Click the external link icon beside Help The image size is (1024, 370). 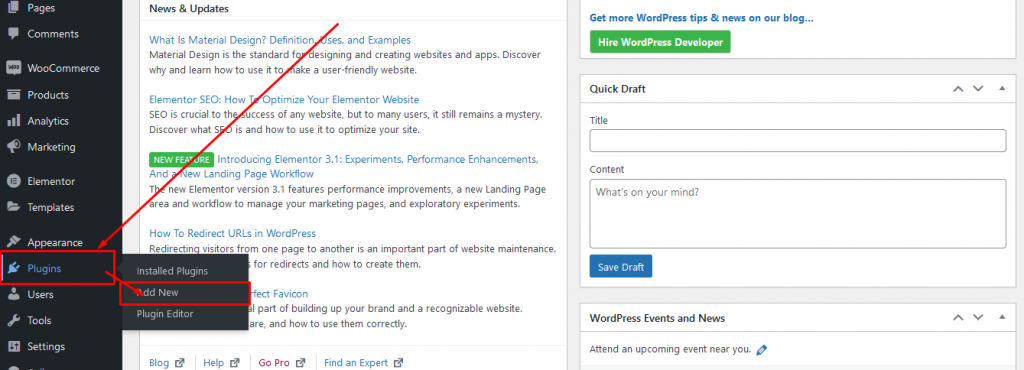click(235, 363)
